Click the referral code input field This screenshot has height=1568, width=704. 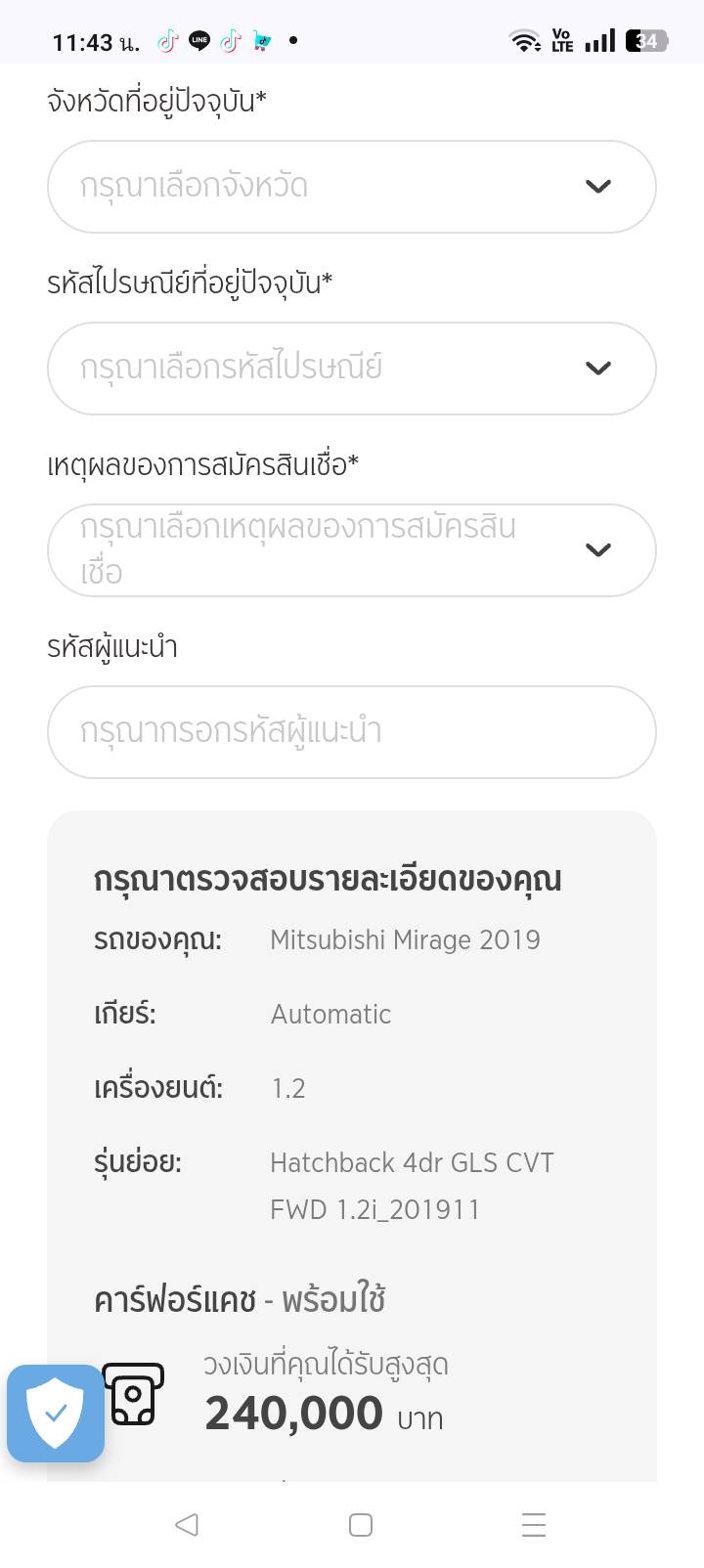click(x=351, y=732)
